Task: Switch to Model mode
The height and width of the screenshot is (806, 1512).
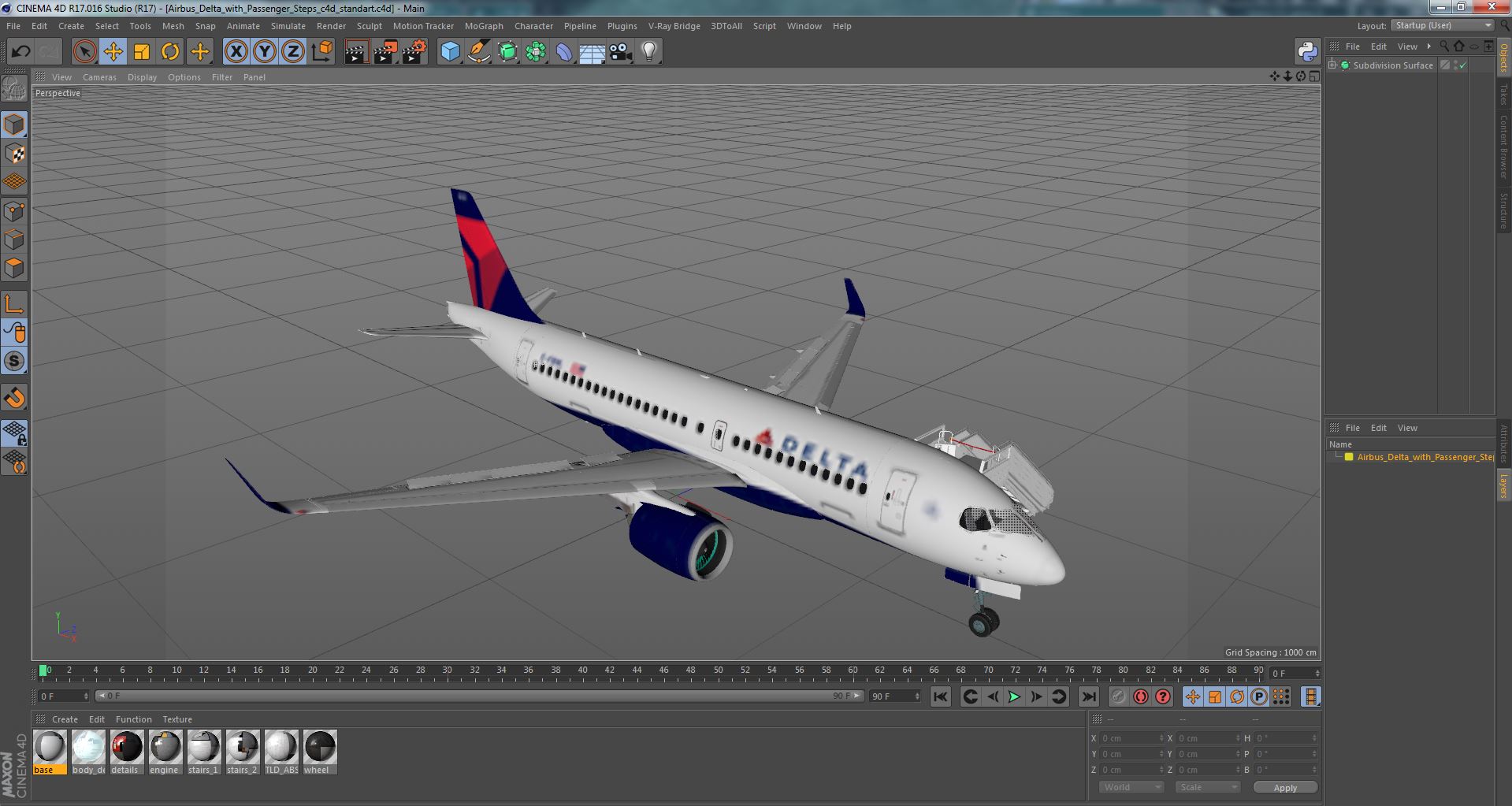Action: tap(14, 124)
